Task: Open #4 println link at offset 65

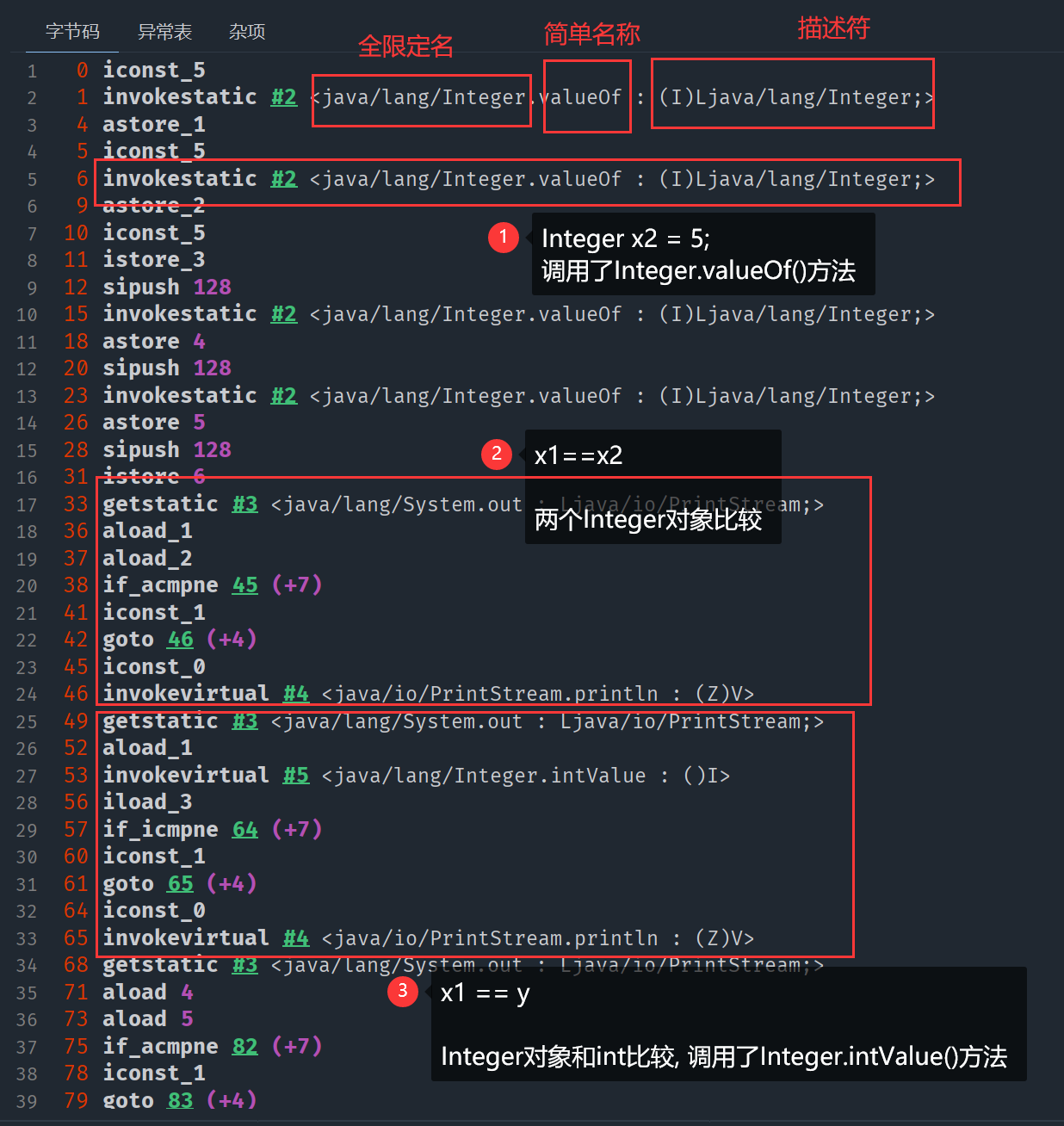Action: pos(296,938)
